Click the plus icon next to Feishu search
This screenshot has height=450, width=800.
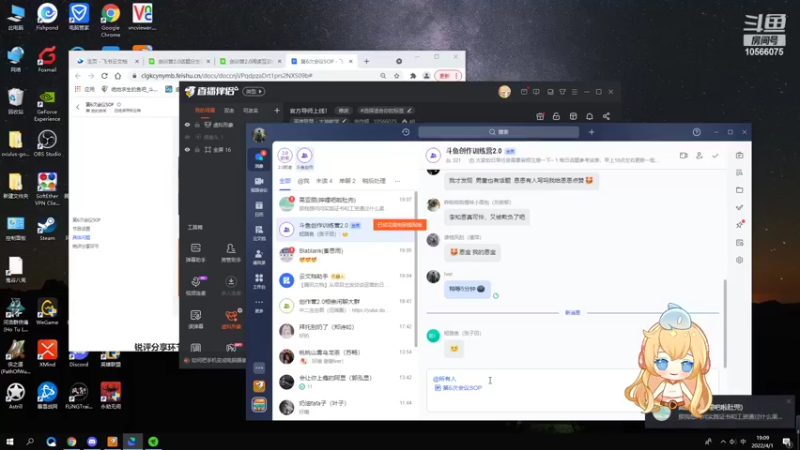click(591, 132)
